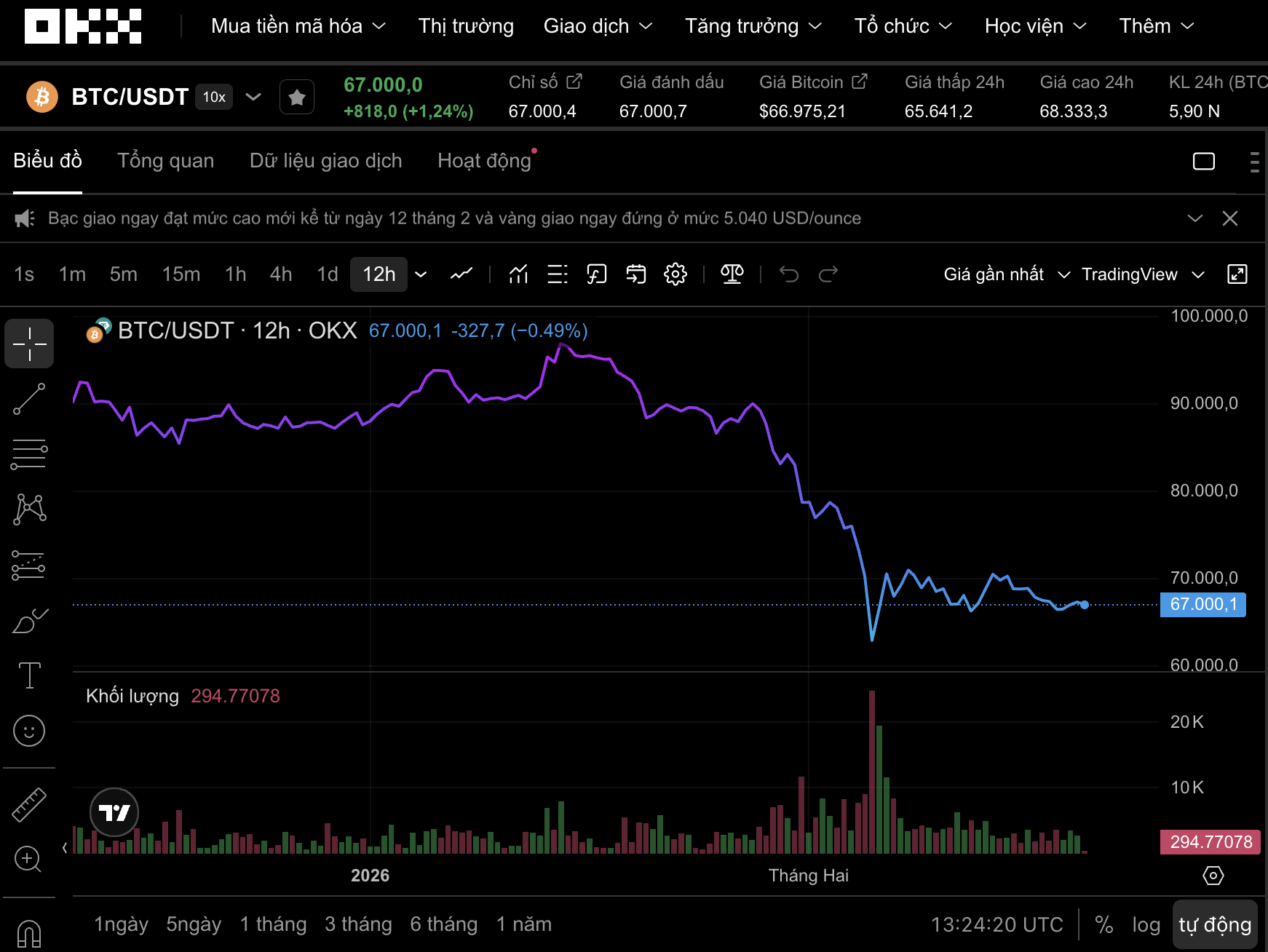Select the ruler measurement tool
The height and width of the screenshot is (952, 1268).
pos(29,805)
